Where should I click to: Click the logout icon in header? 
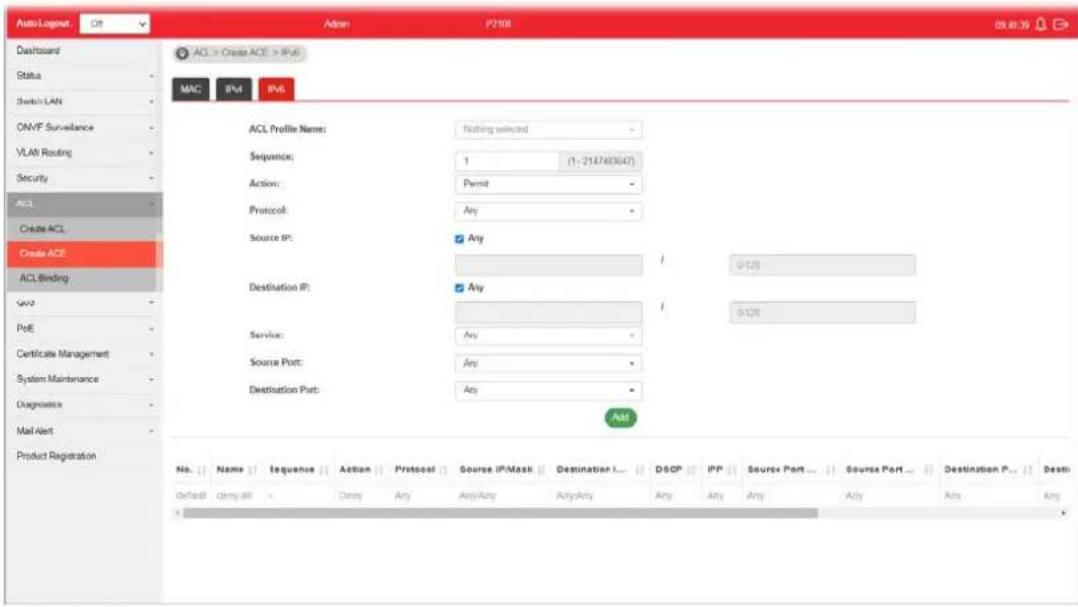point(1061,24)
